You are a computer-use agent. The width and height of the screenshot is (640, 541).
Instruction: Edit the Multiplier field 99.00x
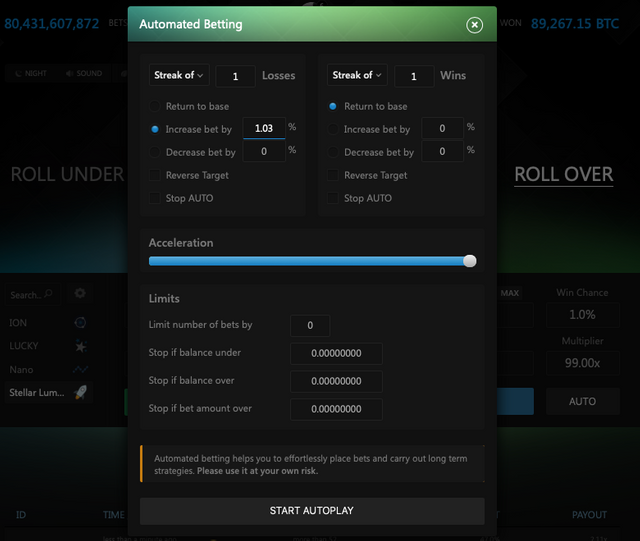pos(582,363)
